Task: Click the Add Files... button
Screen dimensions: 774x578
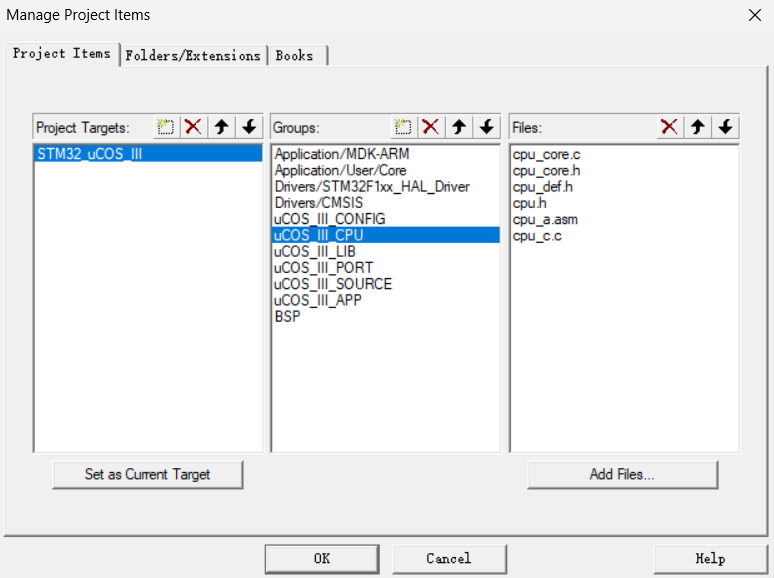Action: [x=622, y=474]
